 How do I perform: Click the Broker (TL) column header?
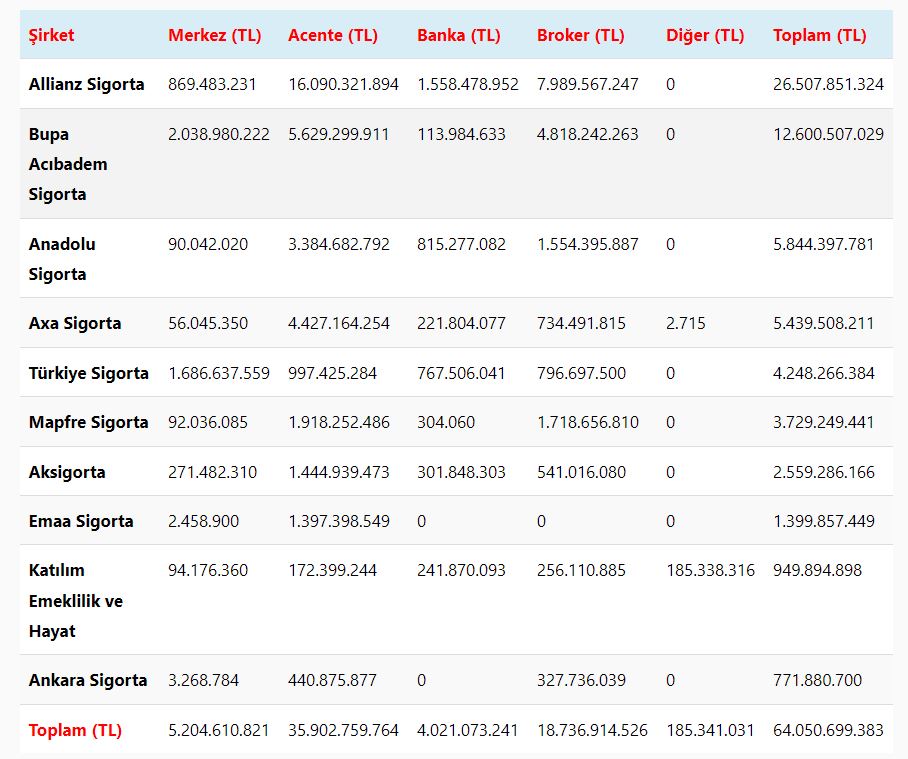[x=580, y=35]
